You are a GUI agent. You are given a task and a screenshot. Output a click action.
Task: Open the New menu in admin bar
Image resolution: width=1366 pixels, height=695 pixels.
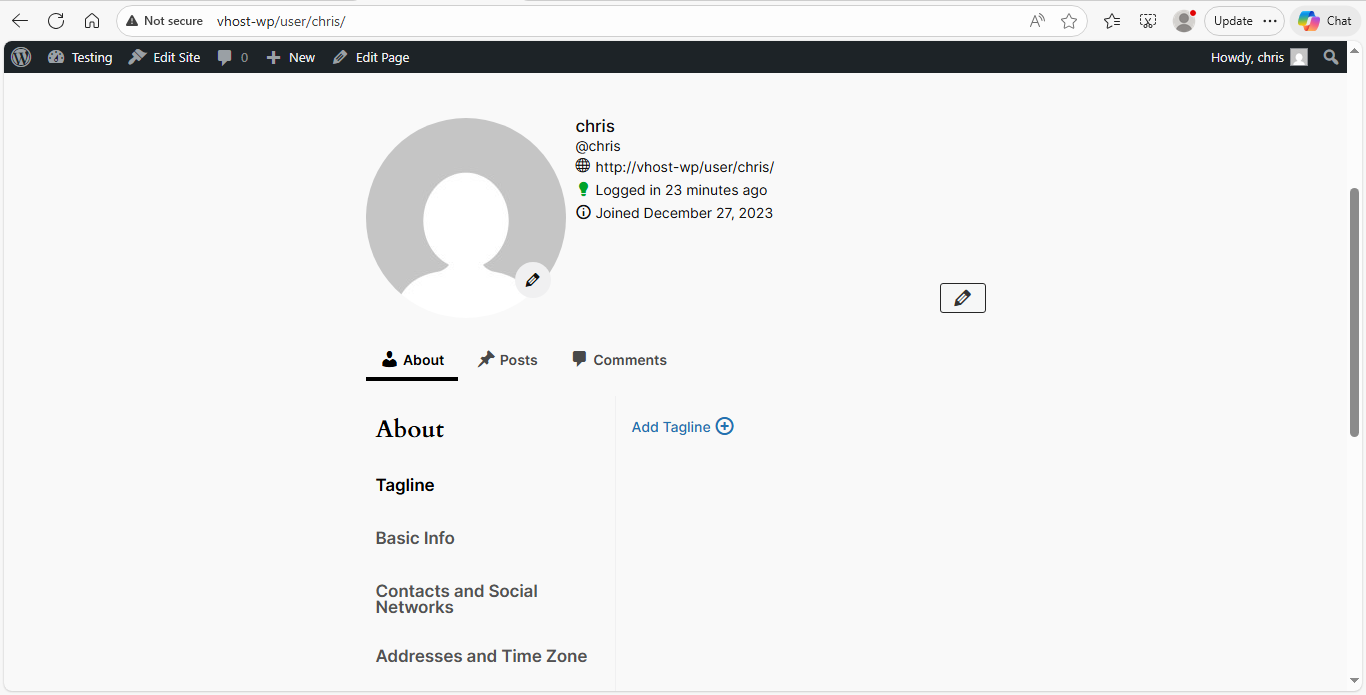[x=290, y=57]
